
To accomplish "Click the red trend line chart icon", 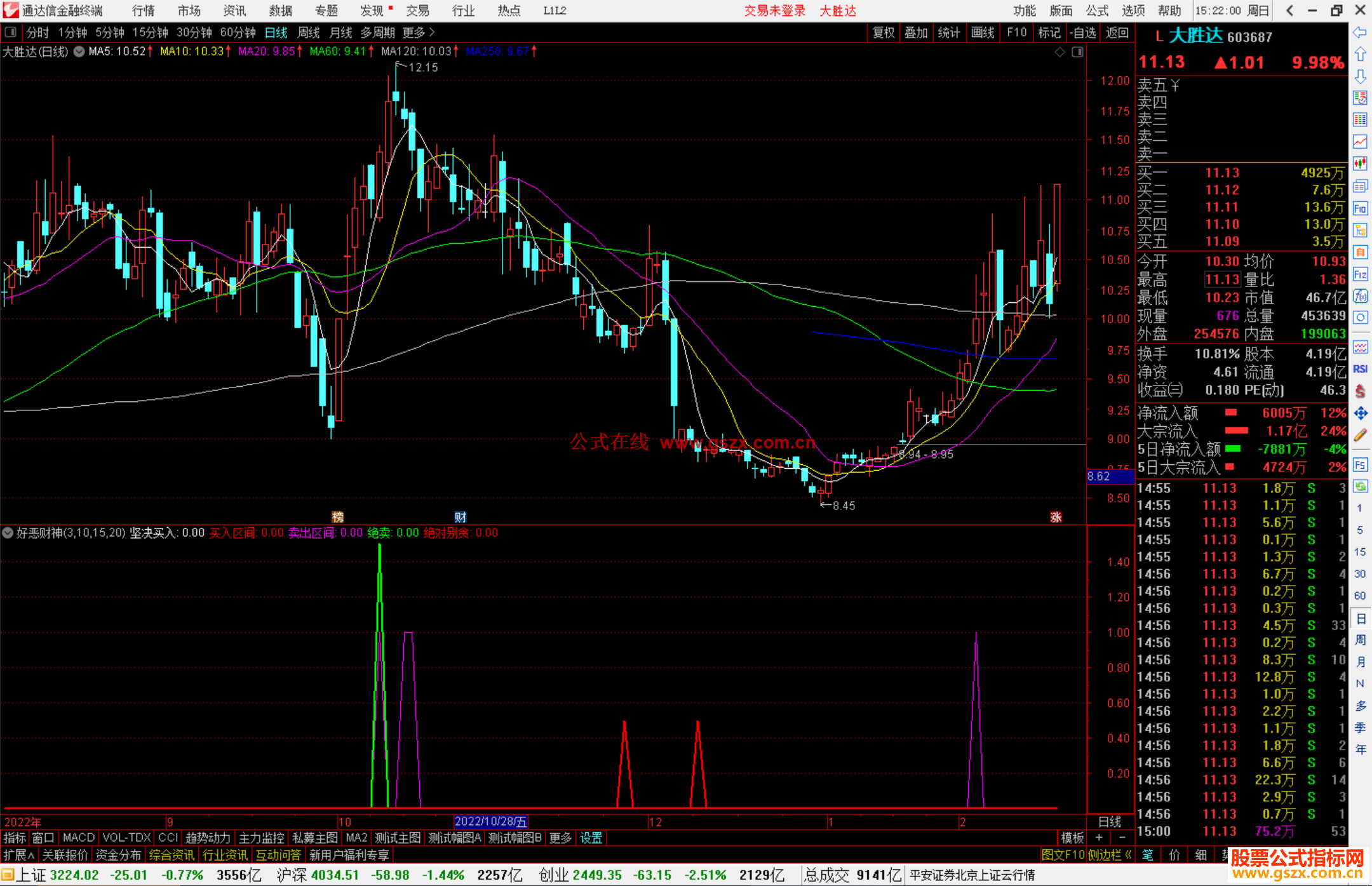I will tap(1360, 141).
